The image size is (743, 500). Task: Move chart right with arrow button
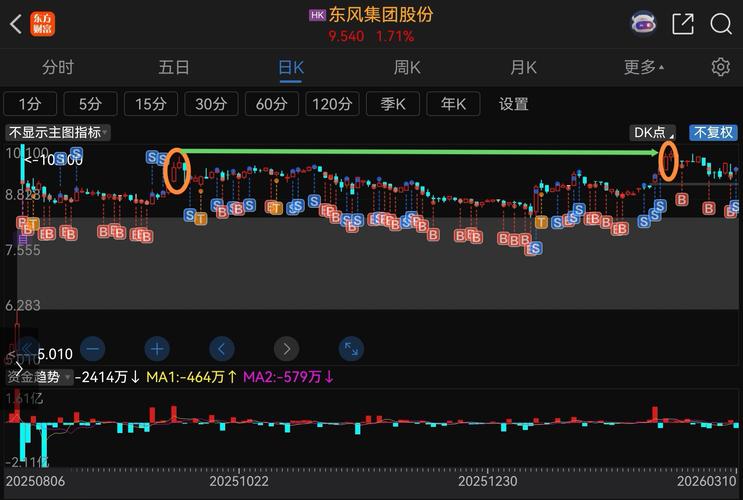(x=286, y=349)
